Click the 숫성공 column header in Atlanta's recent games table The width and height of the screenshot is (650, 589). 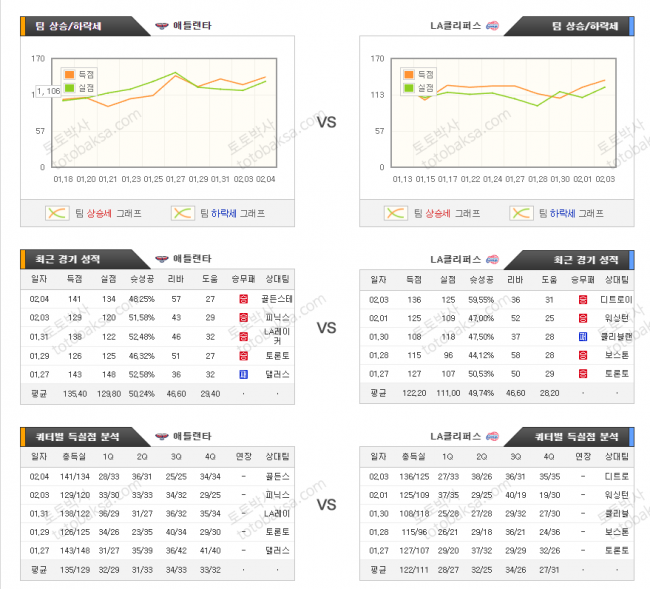(141, 279)
